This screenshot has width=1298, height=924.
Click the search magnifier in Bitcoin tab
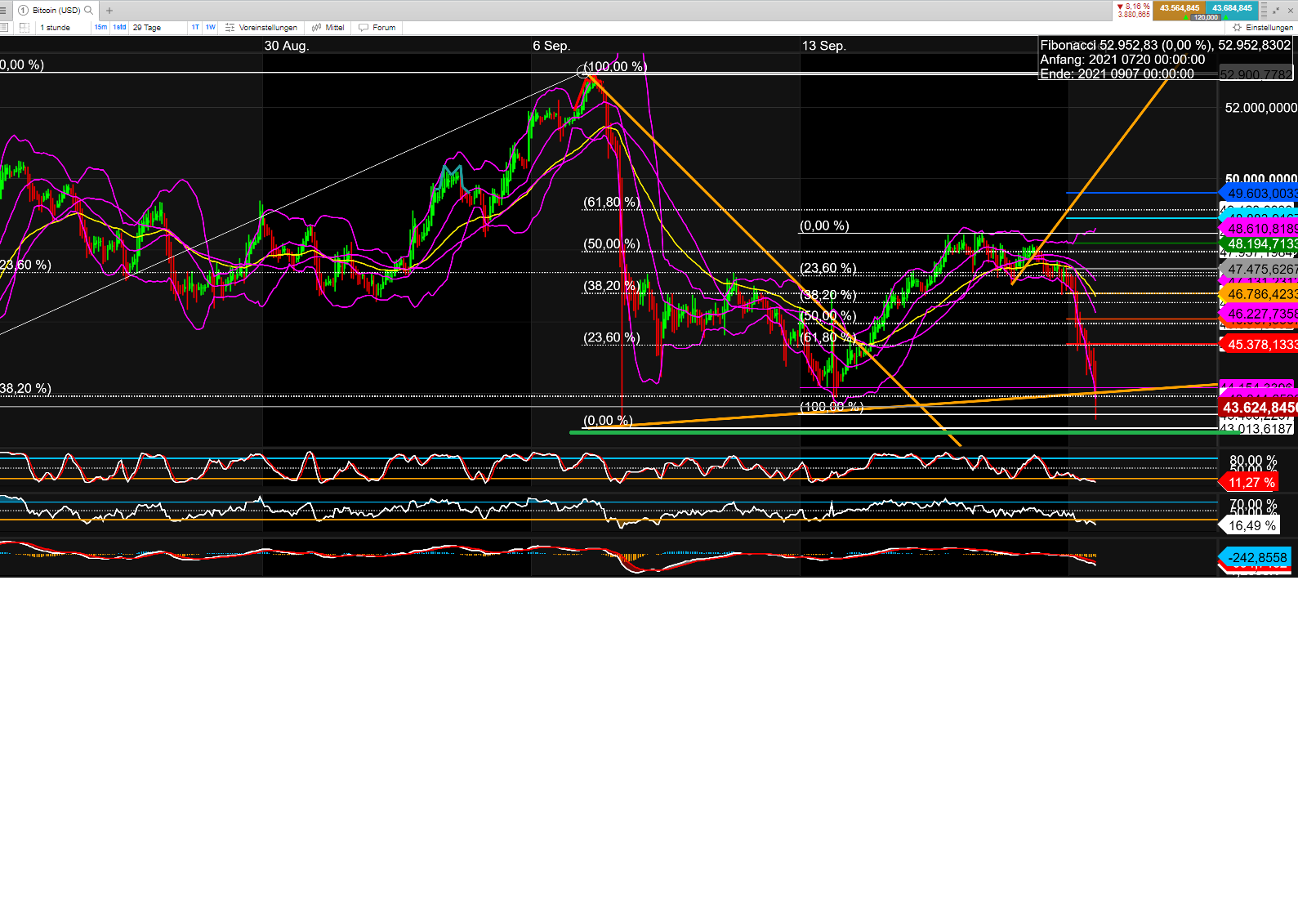pos(89,11)
